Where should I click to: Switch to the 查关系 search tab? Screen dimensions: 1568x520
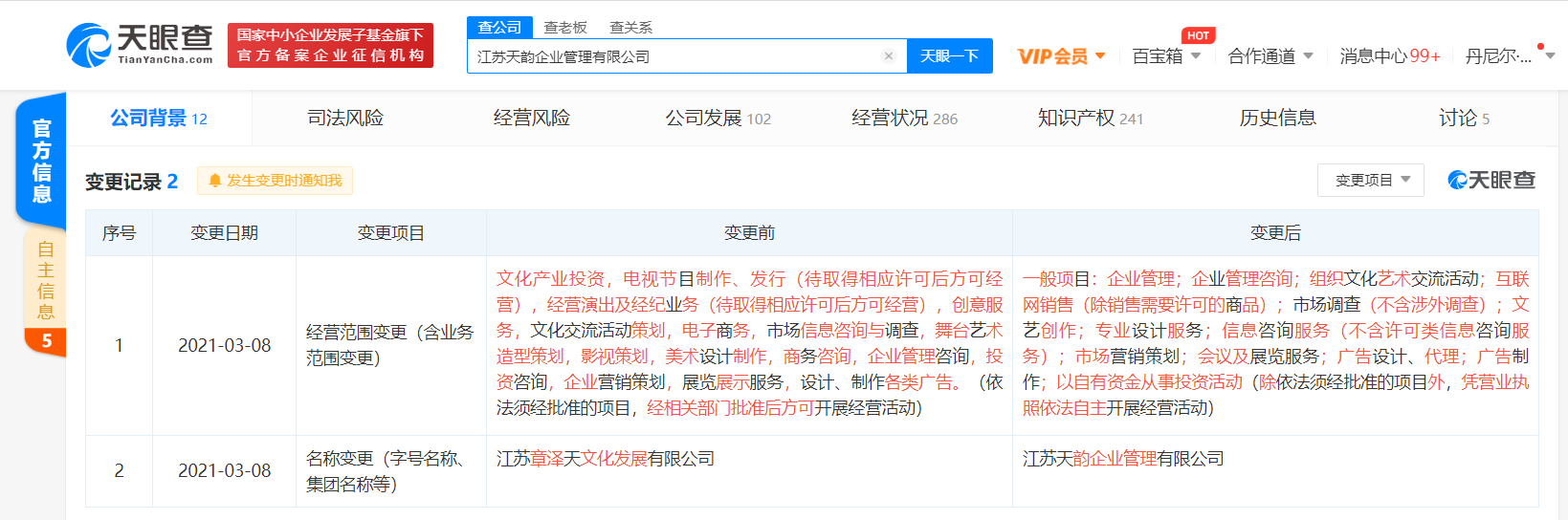tap(631, 27)
